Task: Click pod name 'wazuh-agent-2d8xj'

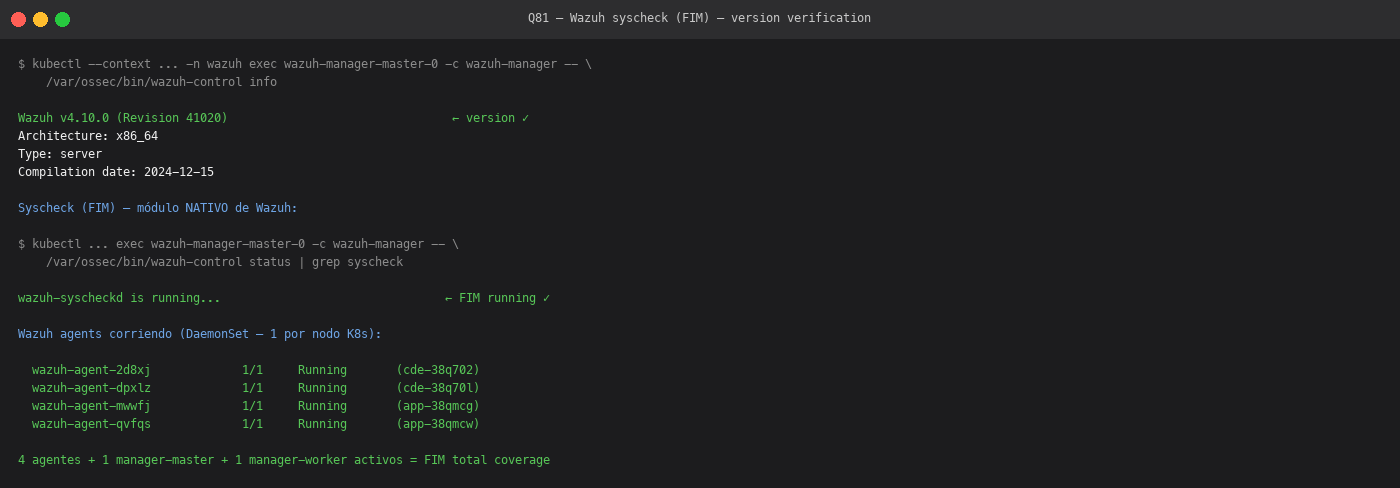Action: [x=91, y=370]
